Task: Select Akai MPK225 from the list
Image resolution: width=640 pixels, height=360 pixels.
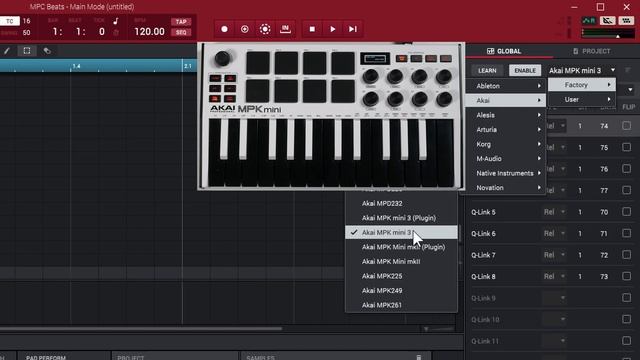Action: (x=401, y=276)
